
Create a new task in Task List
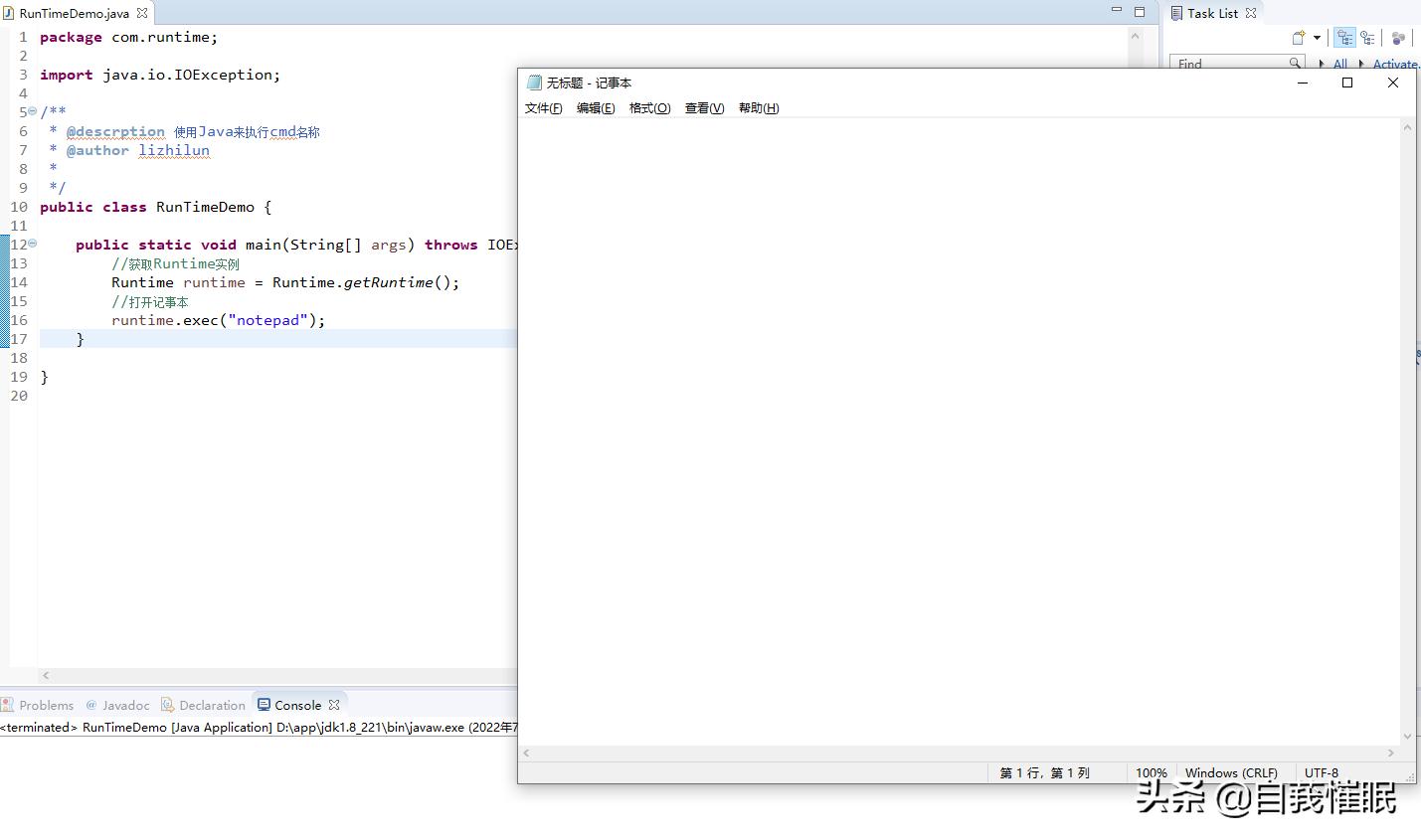click(x=1298, y=38)
